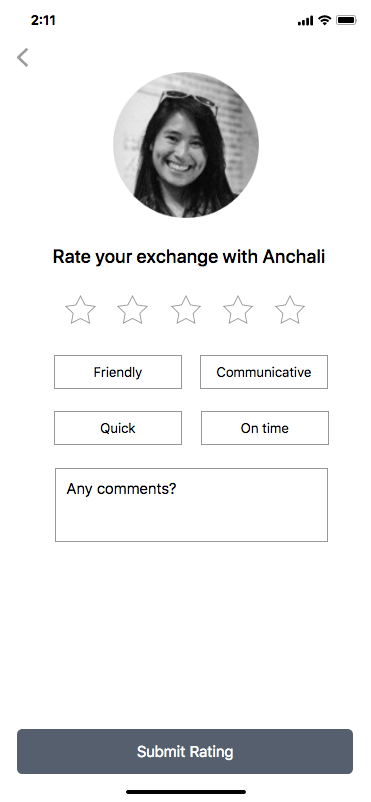Open Anchali's circular profile photo

point(186,145)
